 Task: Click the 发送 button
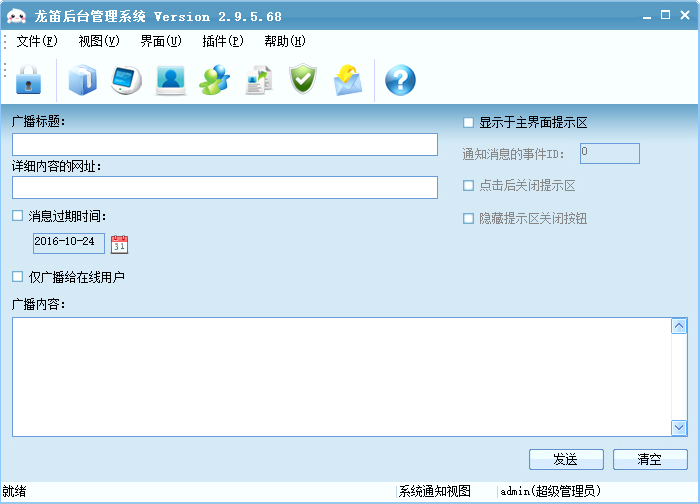click(566, 459)
